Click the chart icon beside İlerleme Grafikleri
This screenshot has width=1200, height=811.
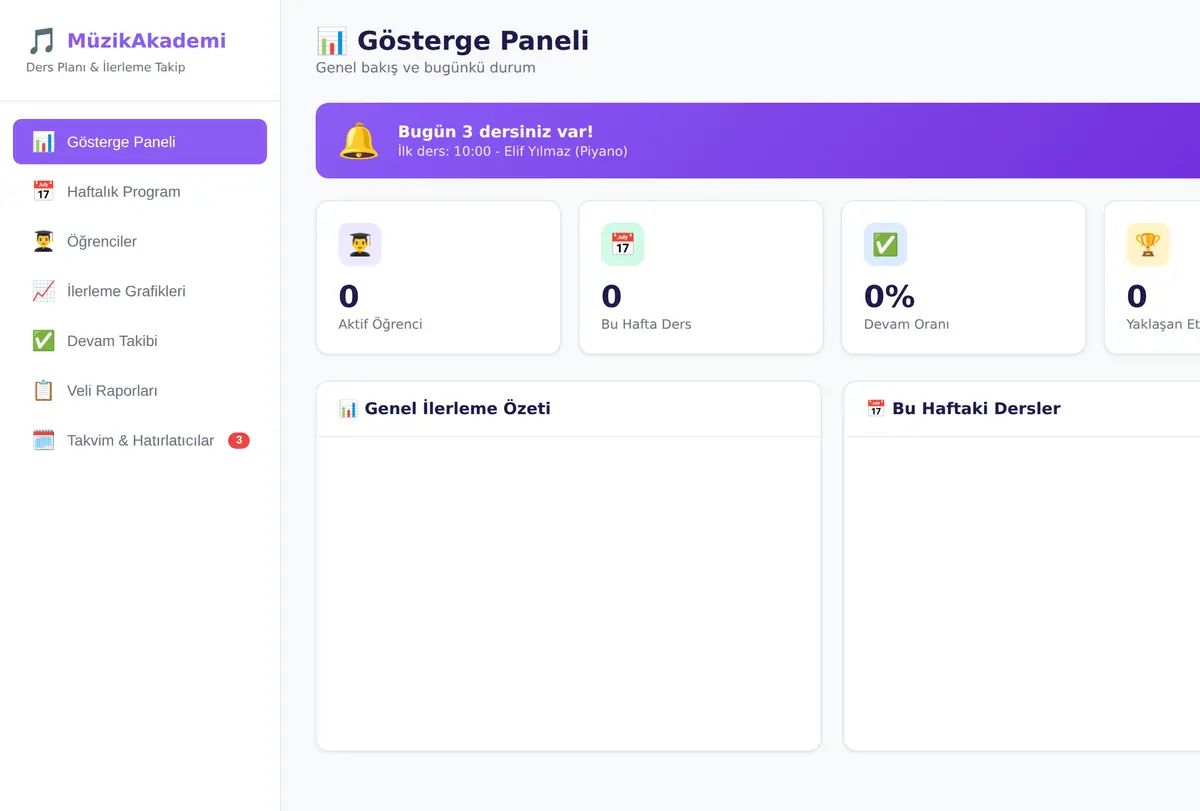click(x=43, y=291)
